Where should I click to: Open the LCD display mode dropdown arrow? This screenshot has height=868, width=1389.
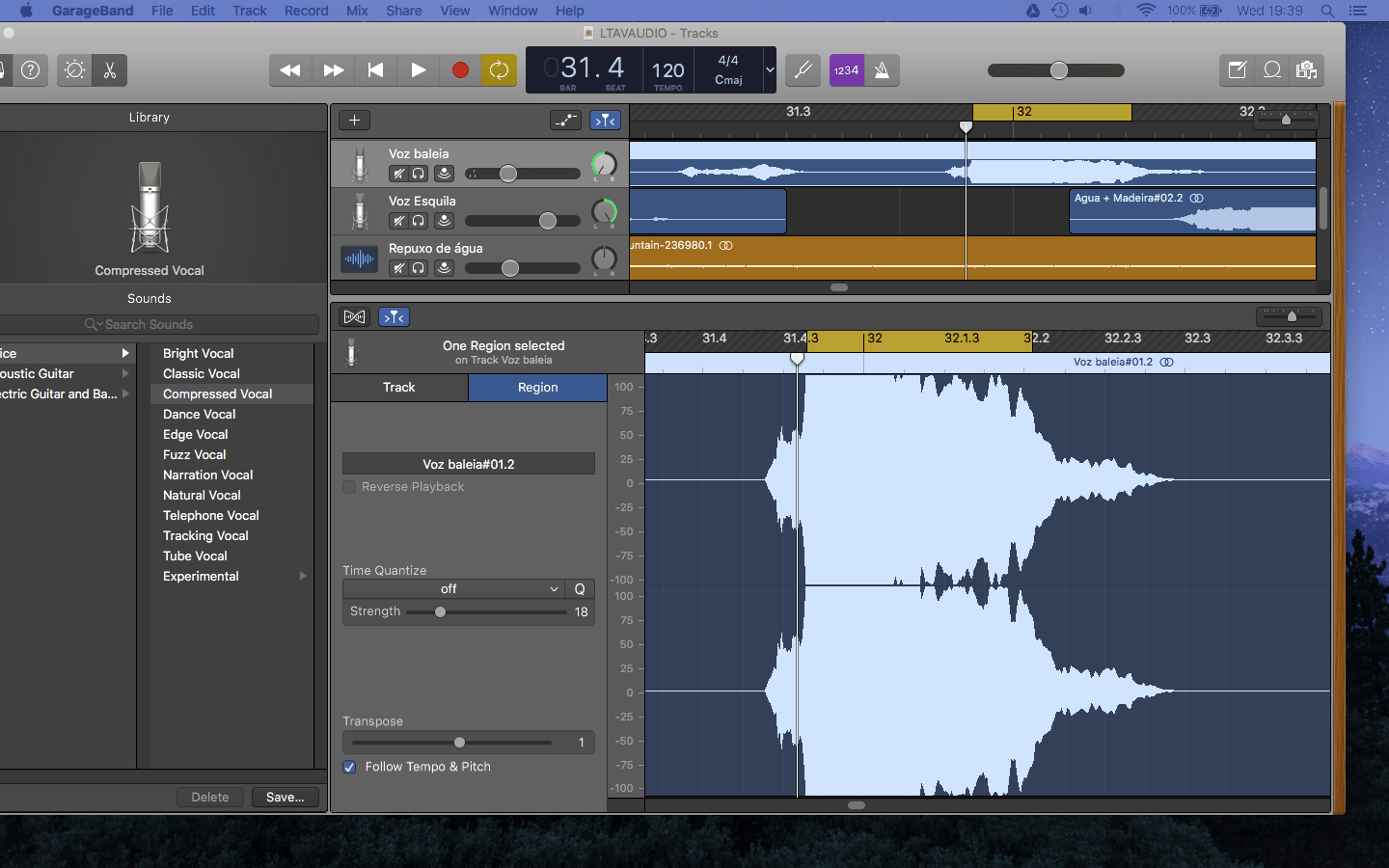[x=770, y=70]
